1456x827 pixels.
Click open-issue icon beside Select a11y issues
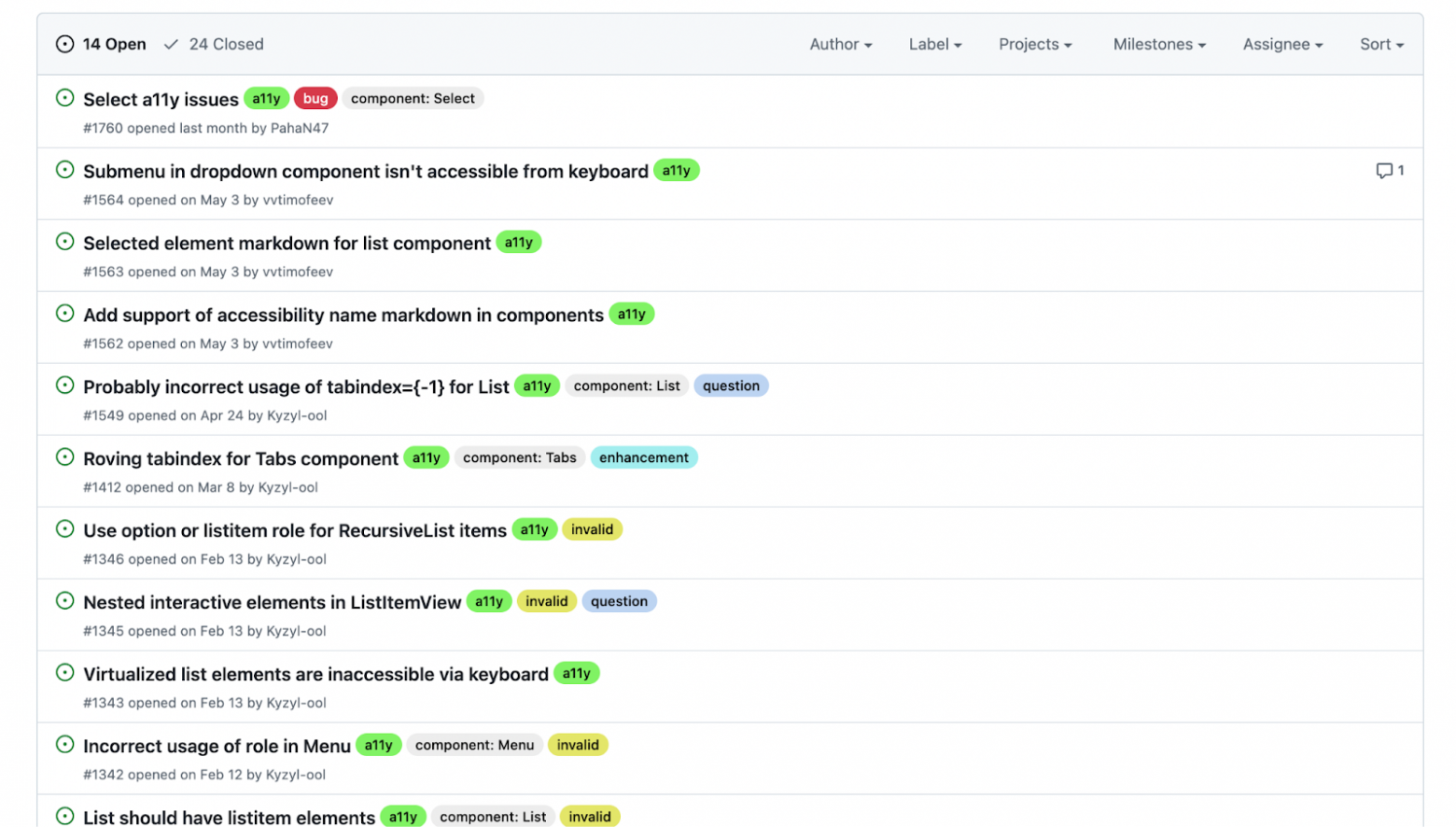click(x=64, y=98)
